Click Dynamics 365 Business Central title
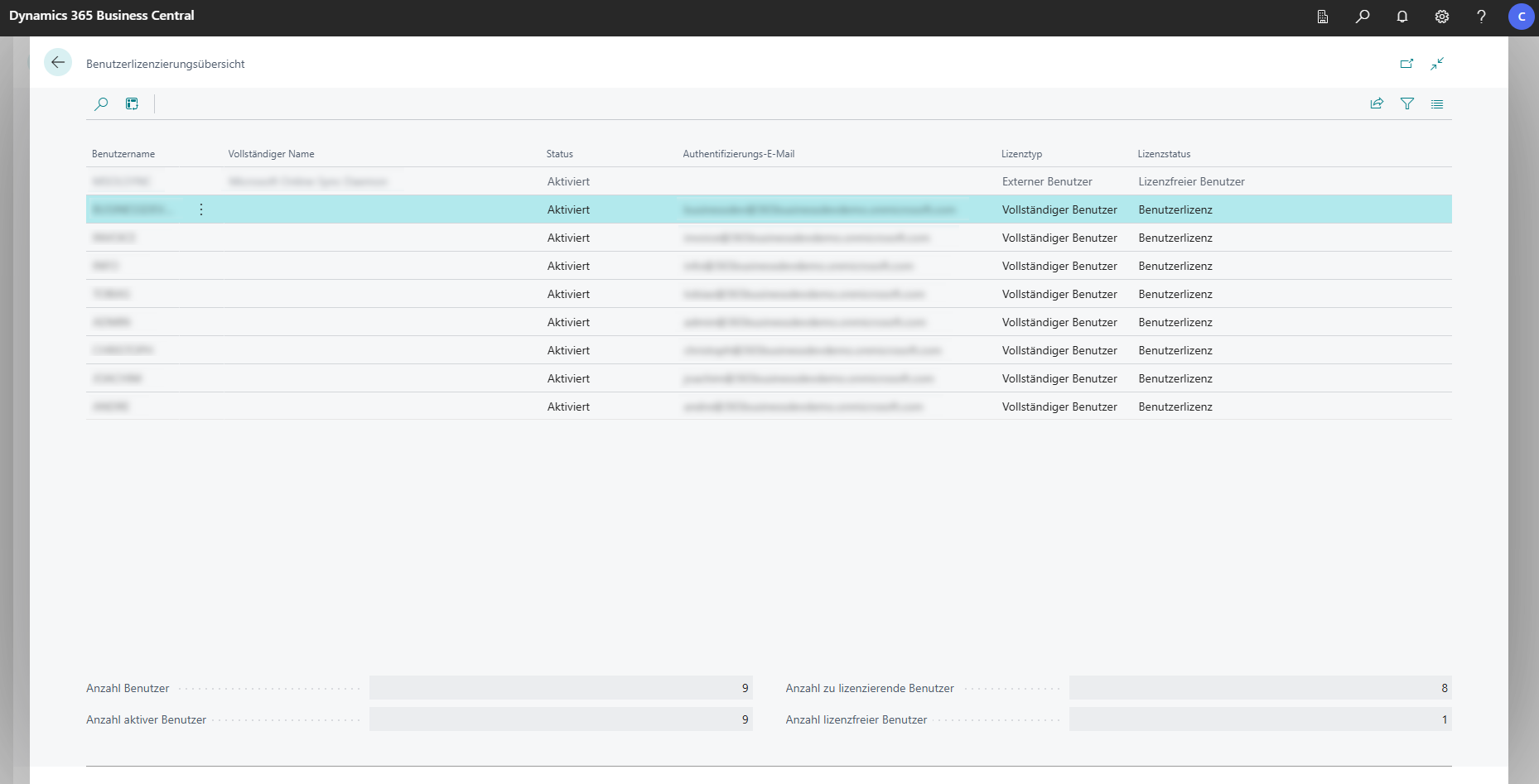 coord(102,16)
